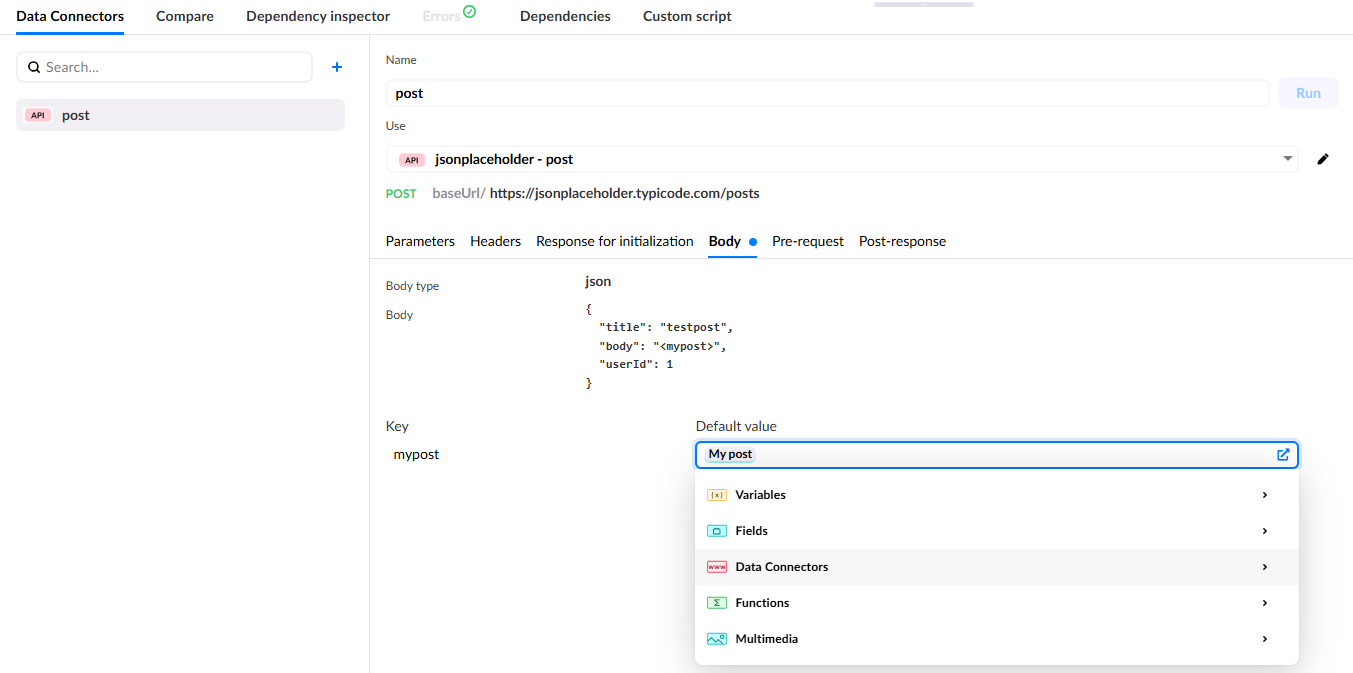Viewport: 1353px width, 673px height.
Task: Click the Multimedia image icon
Action: pos(717,639)
